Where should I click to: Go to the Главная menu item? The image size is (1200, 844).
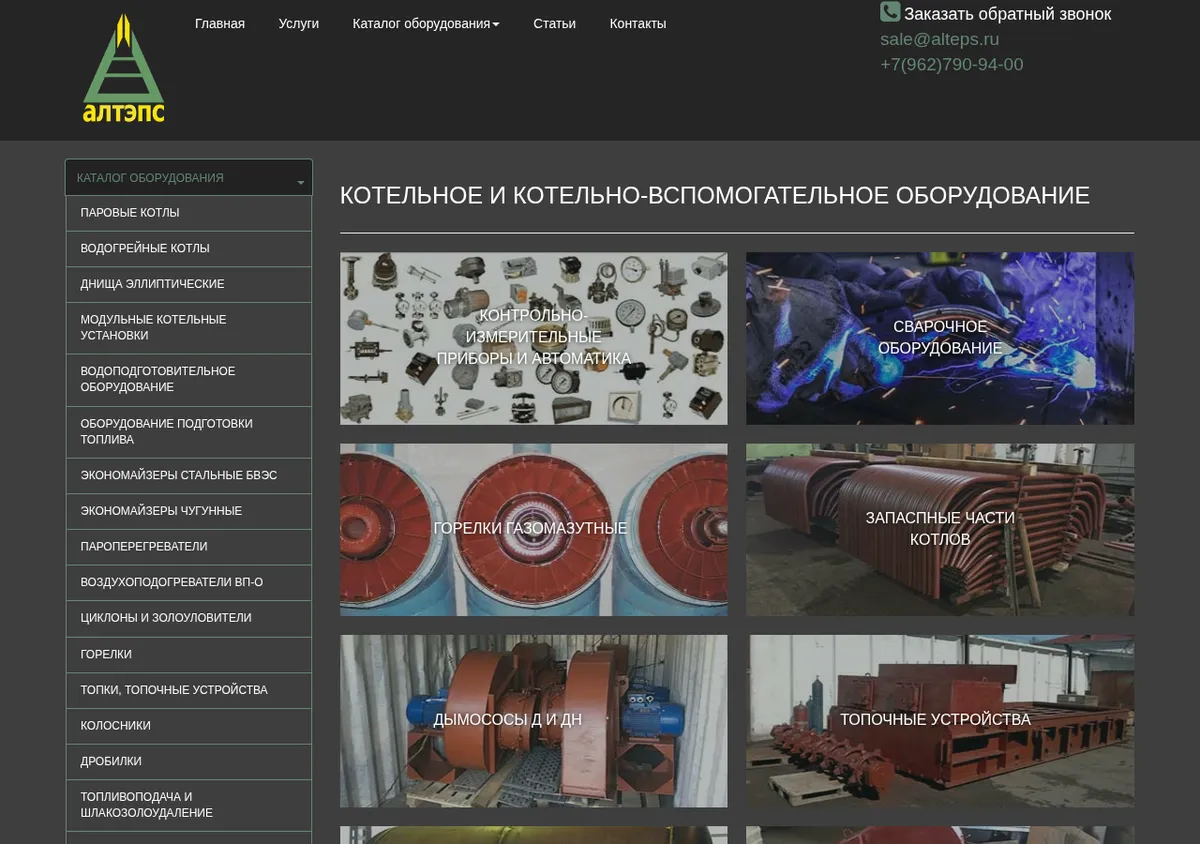click(x=220, y=24)
